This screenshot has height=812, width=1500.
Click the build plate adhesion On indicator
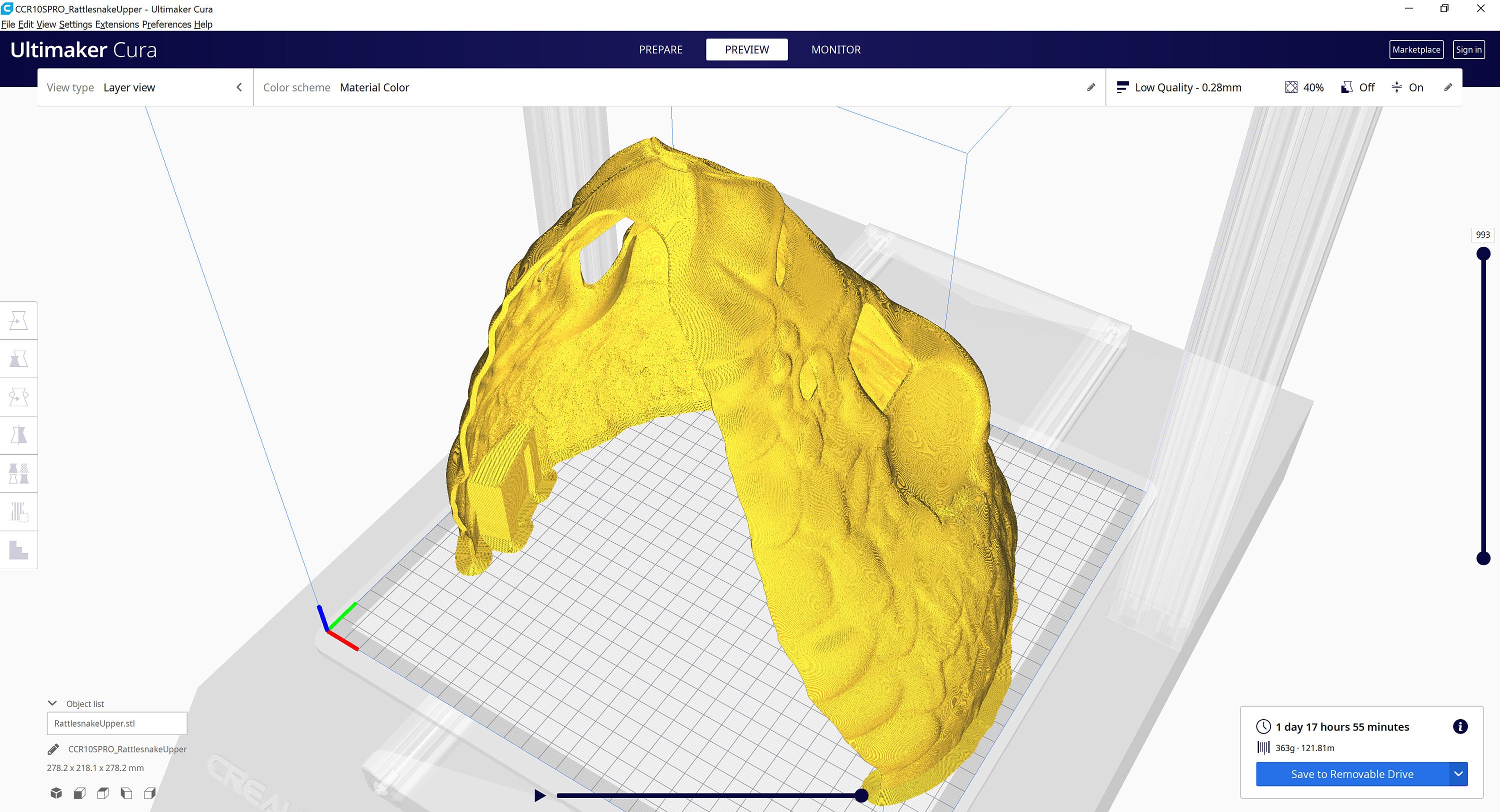point(1408,87)
